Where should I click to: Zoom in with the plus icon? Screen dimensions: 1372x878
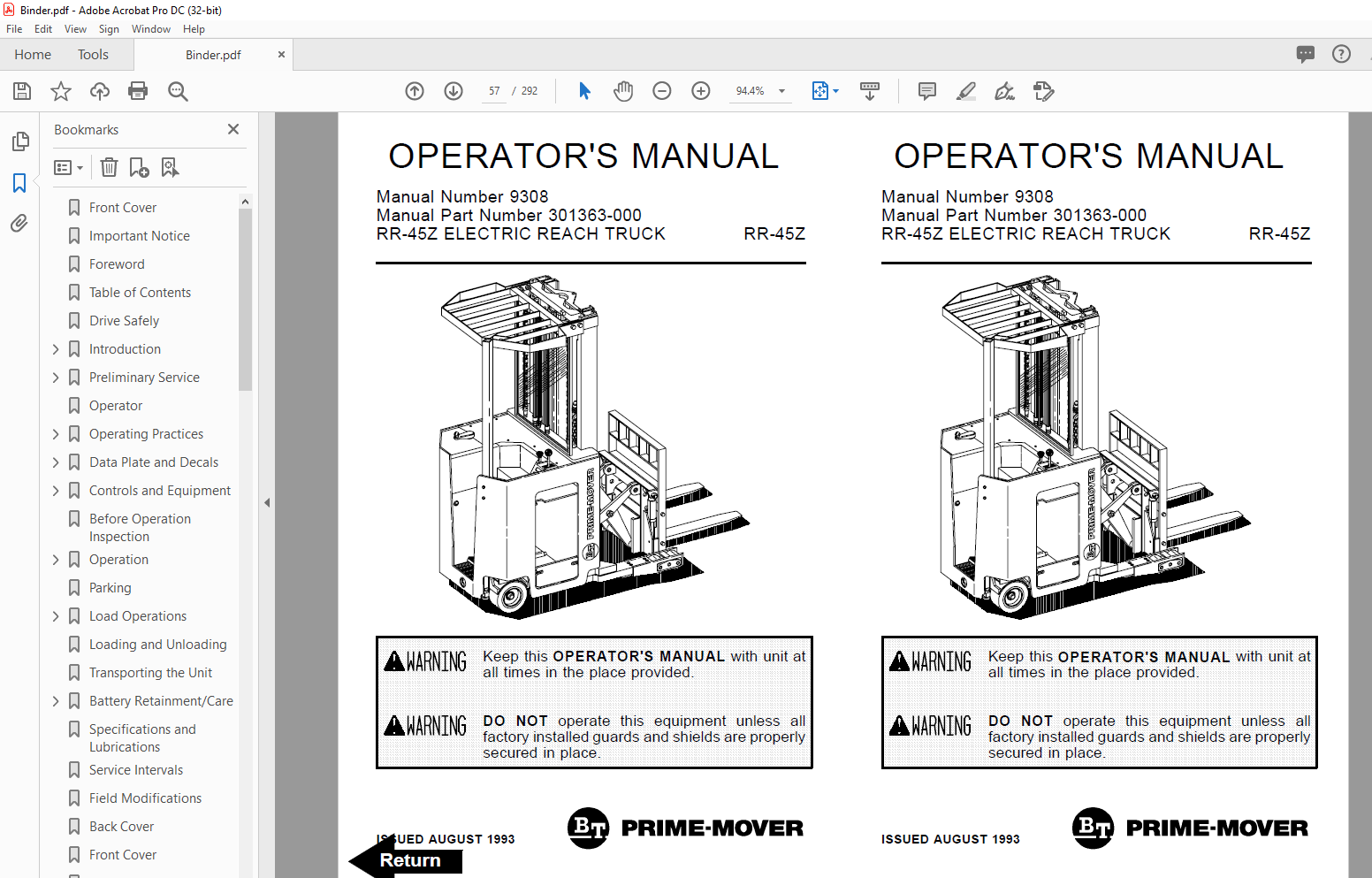click(701, 91)
